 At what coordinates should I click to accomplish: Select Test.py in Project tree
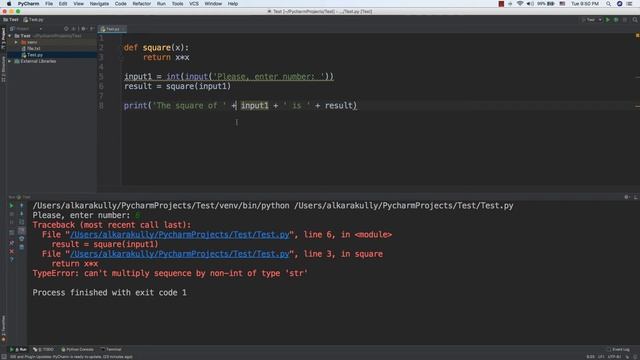click(32, 55)
